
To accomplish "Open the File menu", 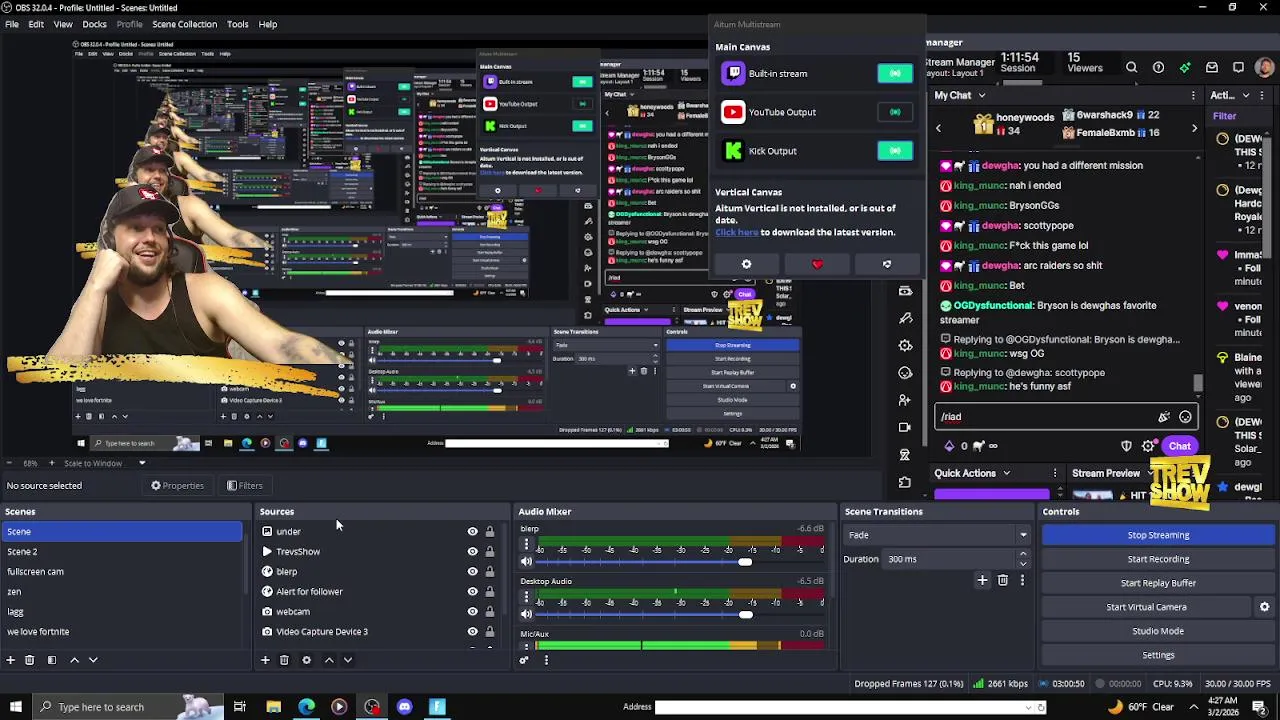I will [x=11, y=24].
